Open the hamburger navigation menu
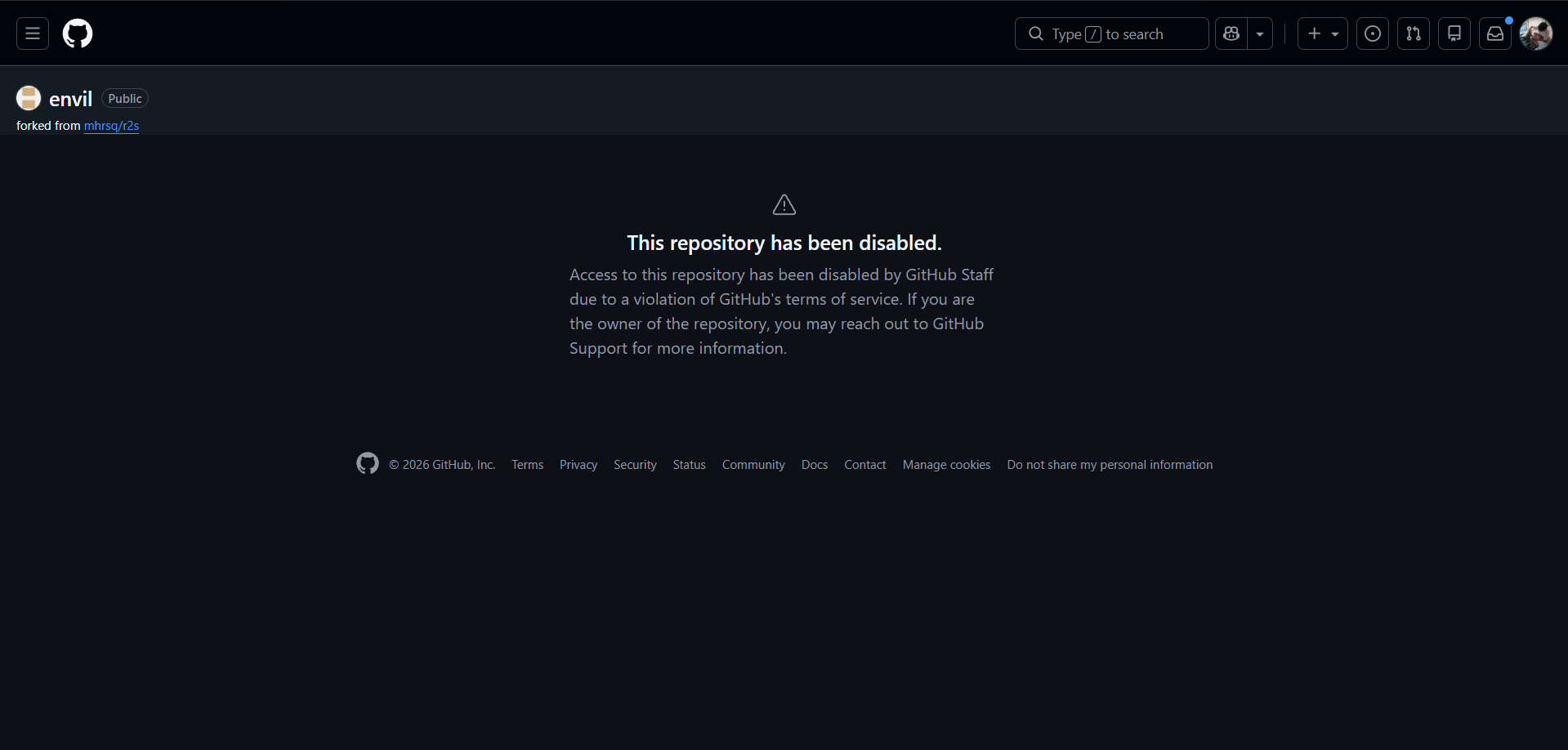 tap(33, 33)
